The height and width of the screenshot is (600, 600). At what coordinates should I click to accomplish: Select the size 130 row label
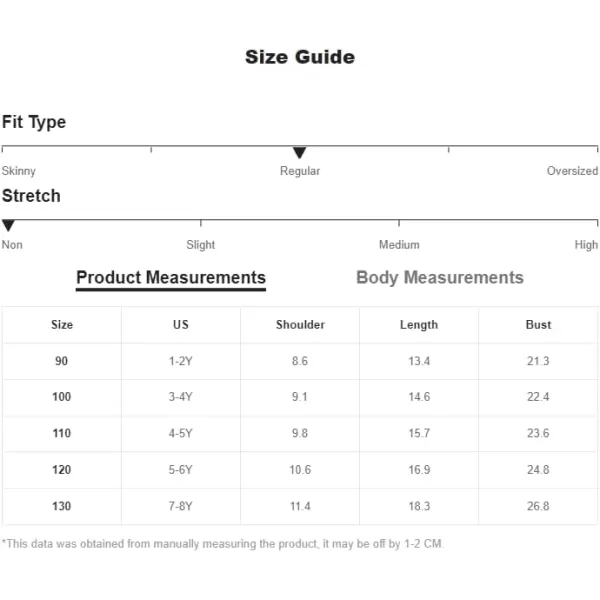(62, 506)
